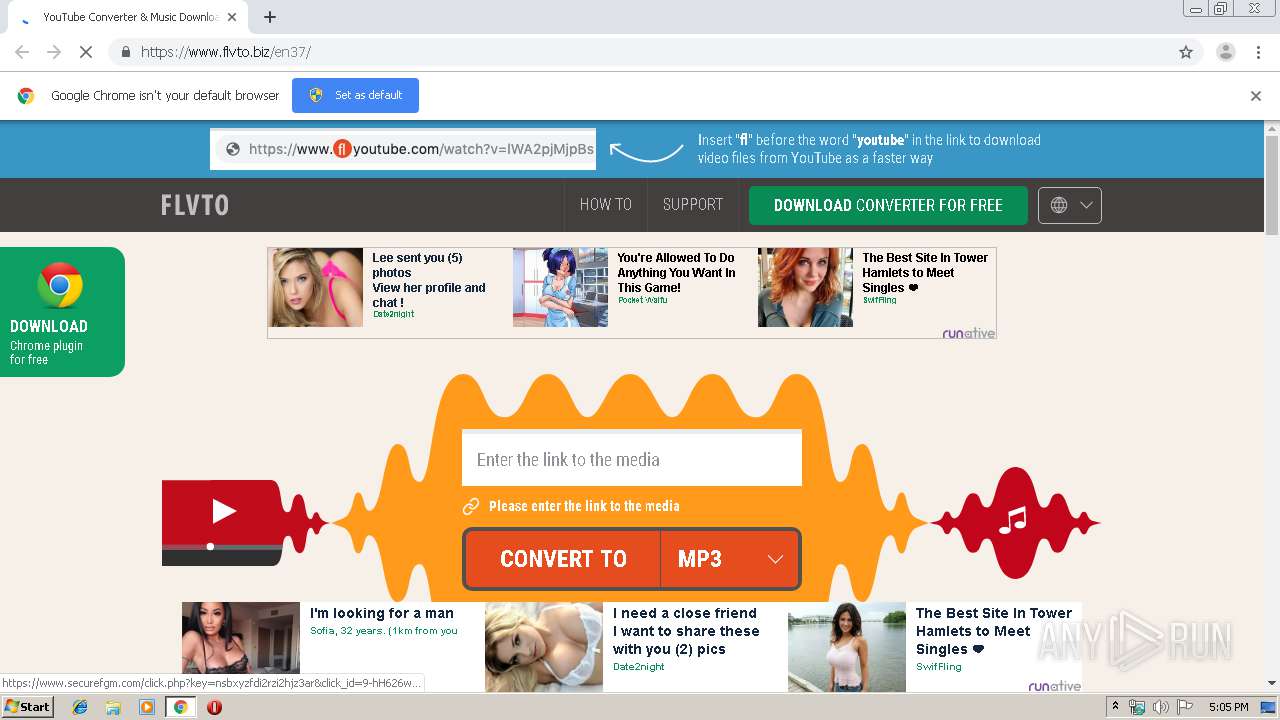Click the volume speaker tray icon
The width and height of the screenshot is (1280, 720).
click(x=1160, y=707)
